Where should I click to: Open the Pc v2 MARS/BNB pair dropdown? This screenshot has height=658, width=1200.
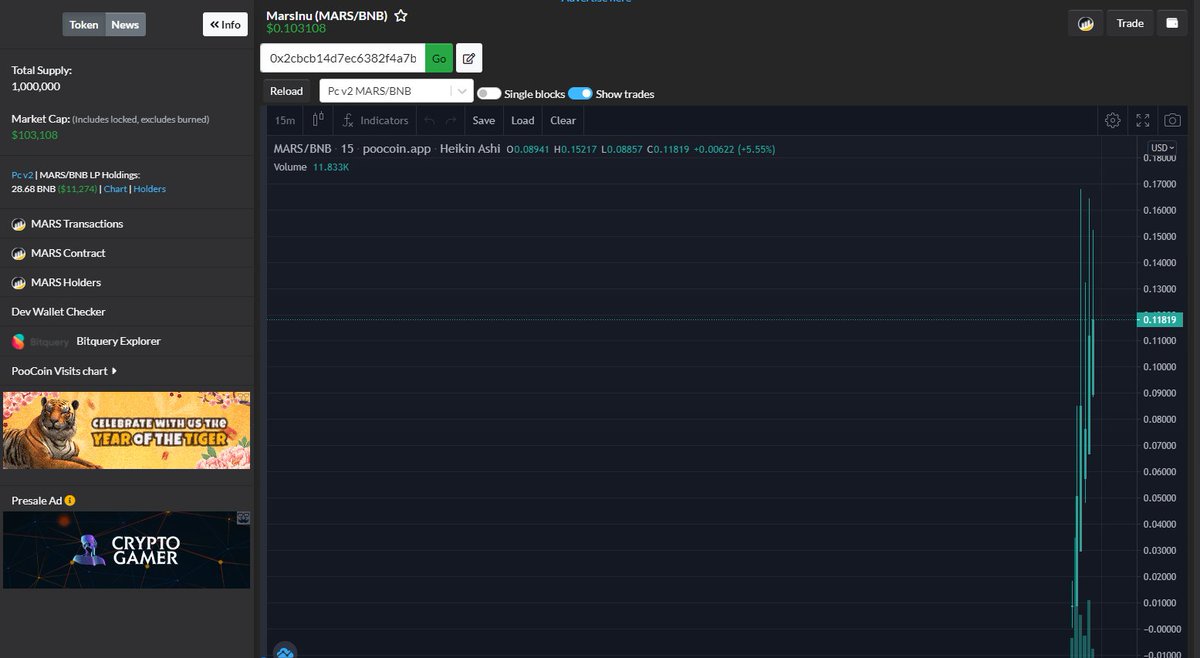396,91
